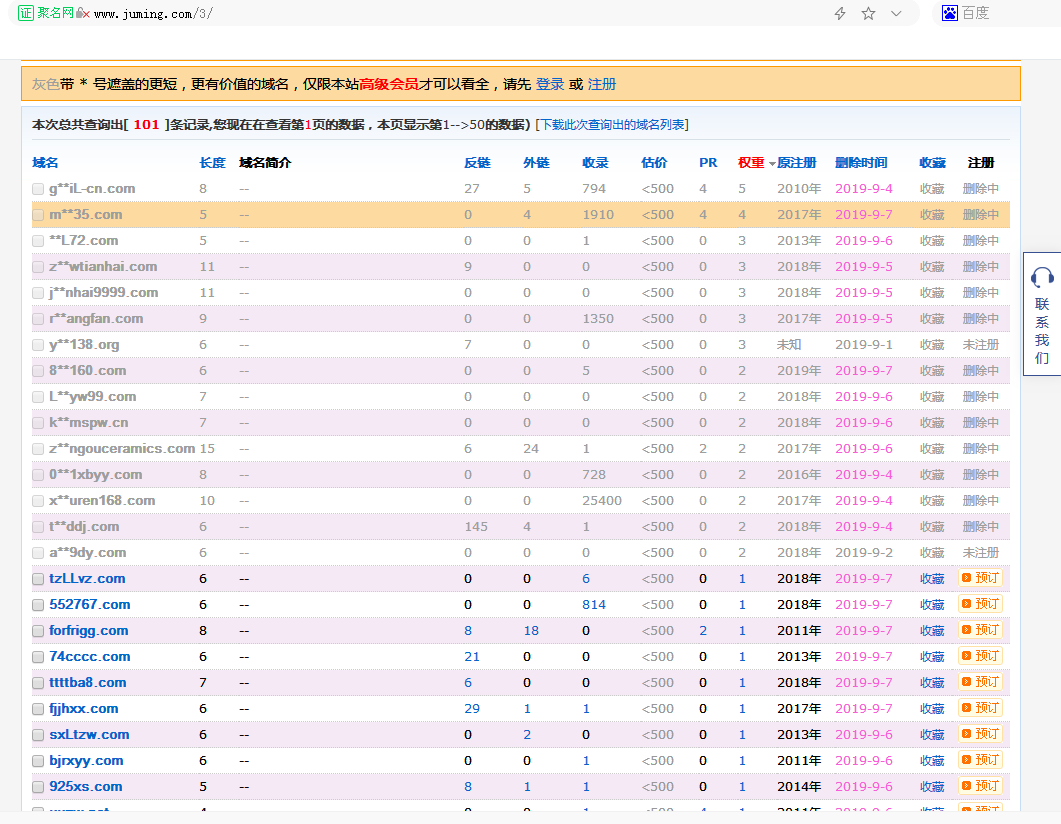
Task: Click 收藏 for the fjjhxx.com row
Action: [x=932, y=708]
